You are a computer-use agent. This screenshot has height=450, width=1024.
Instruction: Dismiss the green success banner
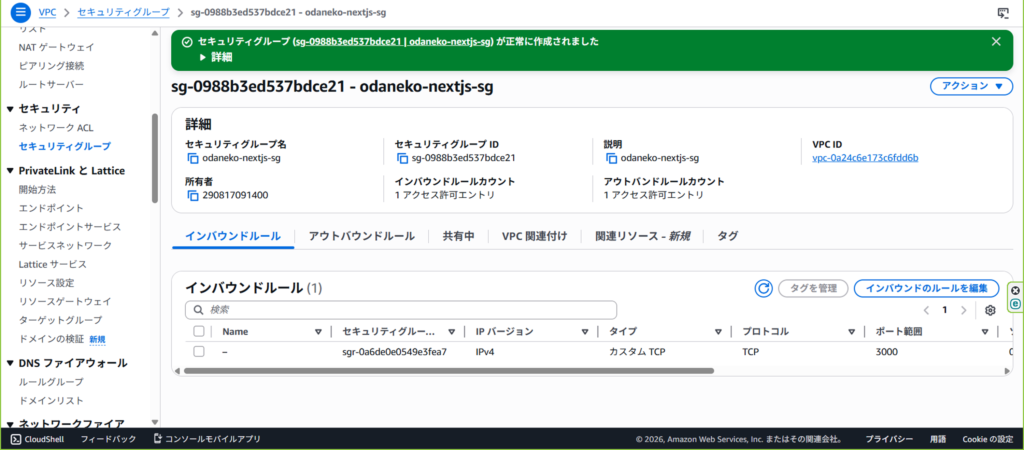(x=995, y=41)
